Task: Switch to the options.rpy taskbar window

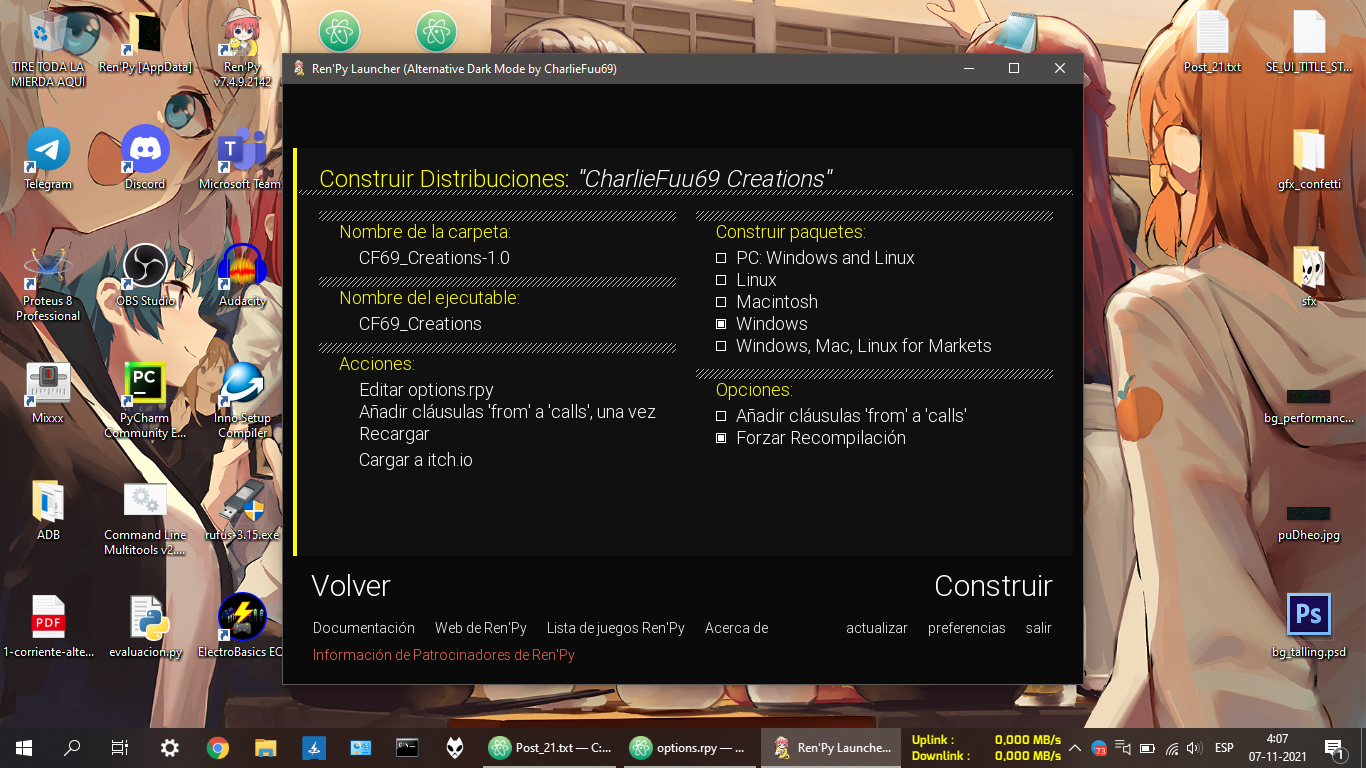Action: [x=690, y=747]
